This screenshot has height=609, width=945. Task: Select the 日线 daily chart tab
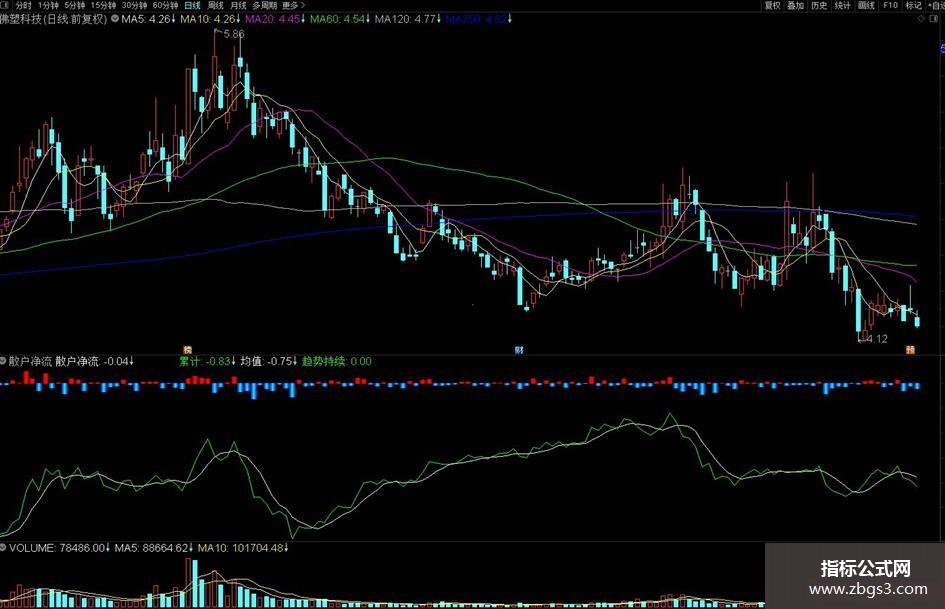(x=192, y=5)
